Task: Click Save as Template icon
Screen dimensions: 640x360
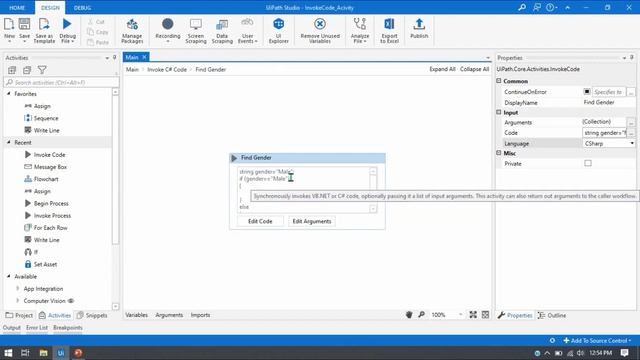Action: click(x=44, y=24)
